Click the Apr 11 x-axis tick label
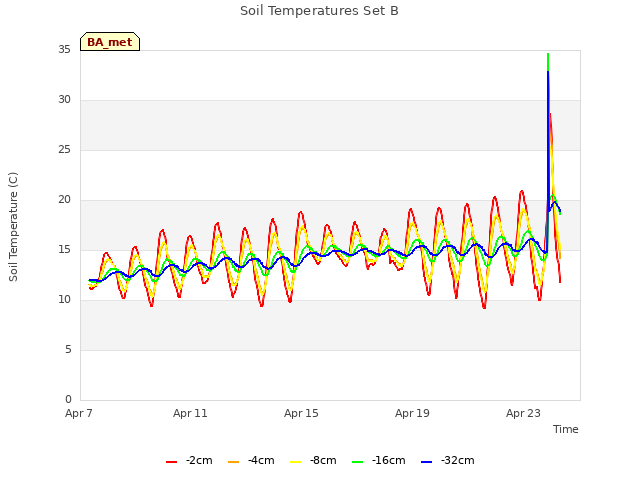 (x=190, y=413)
